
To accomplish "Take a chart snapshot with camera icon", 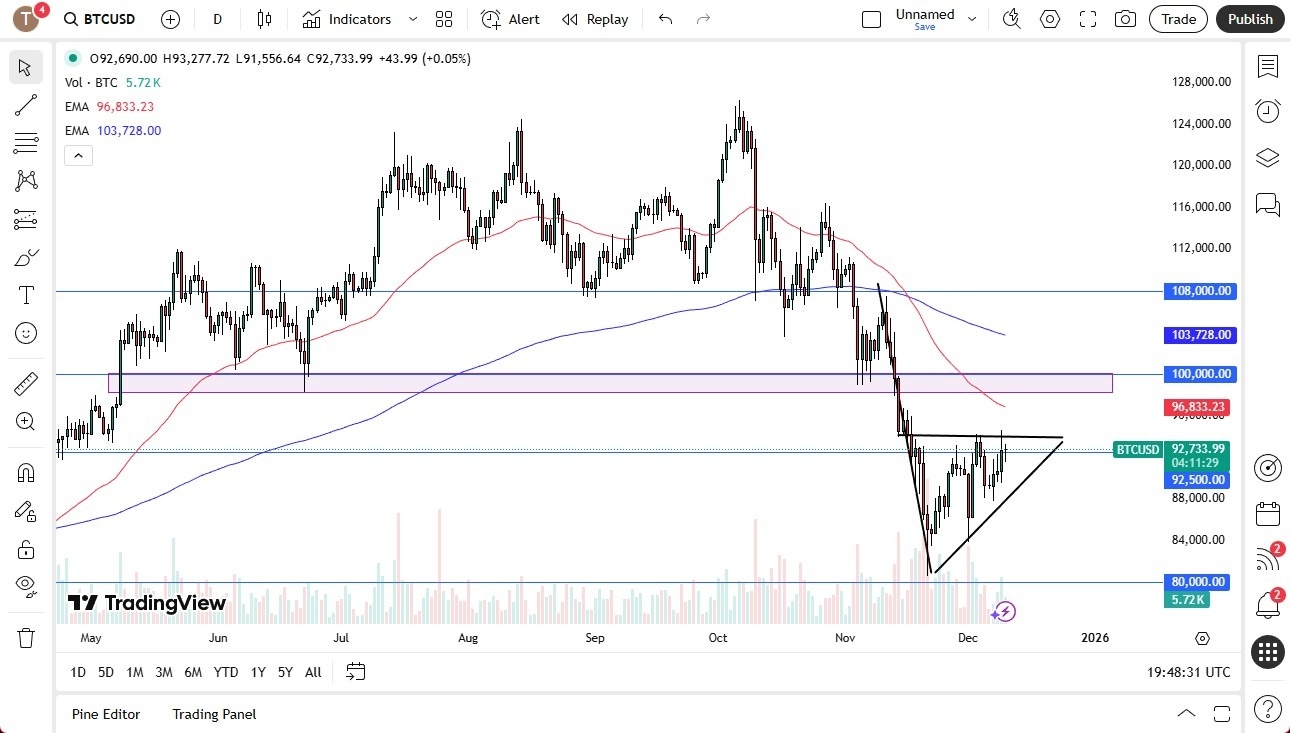I will pyautogui.click(x=1125, y=18).
